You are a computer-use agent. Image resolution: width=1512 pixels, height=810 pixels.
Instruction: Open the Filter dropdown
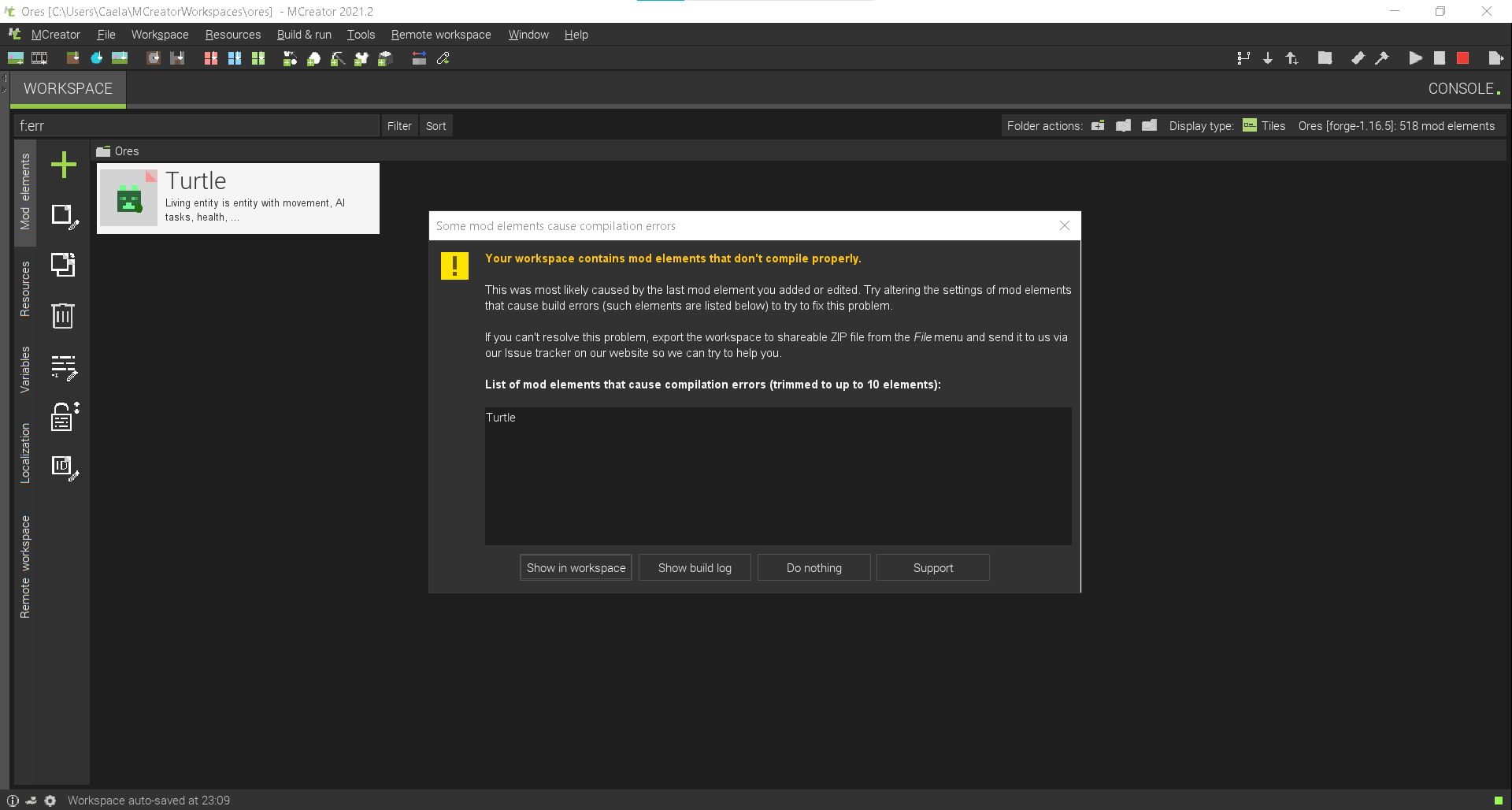tap(399, 126)
